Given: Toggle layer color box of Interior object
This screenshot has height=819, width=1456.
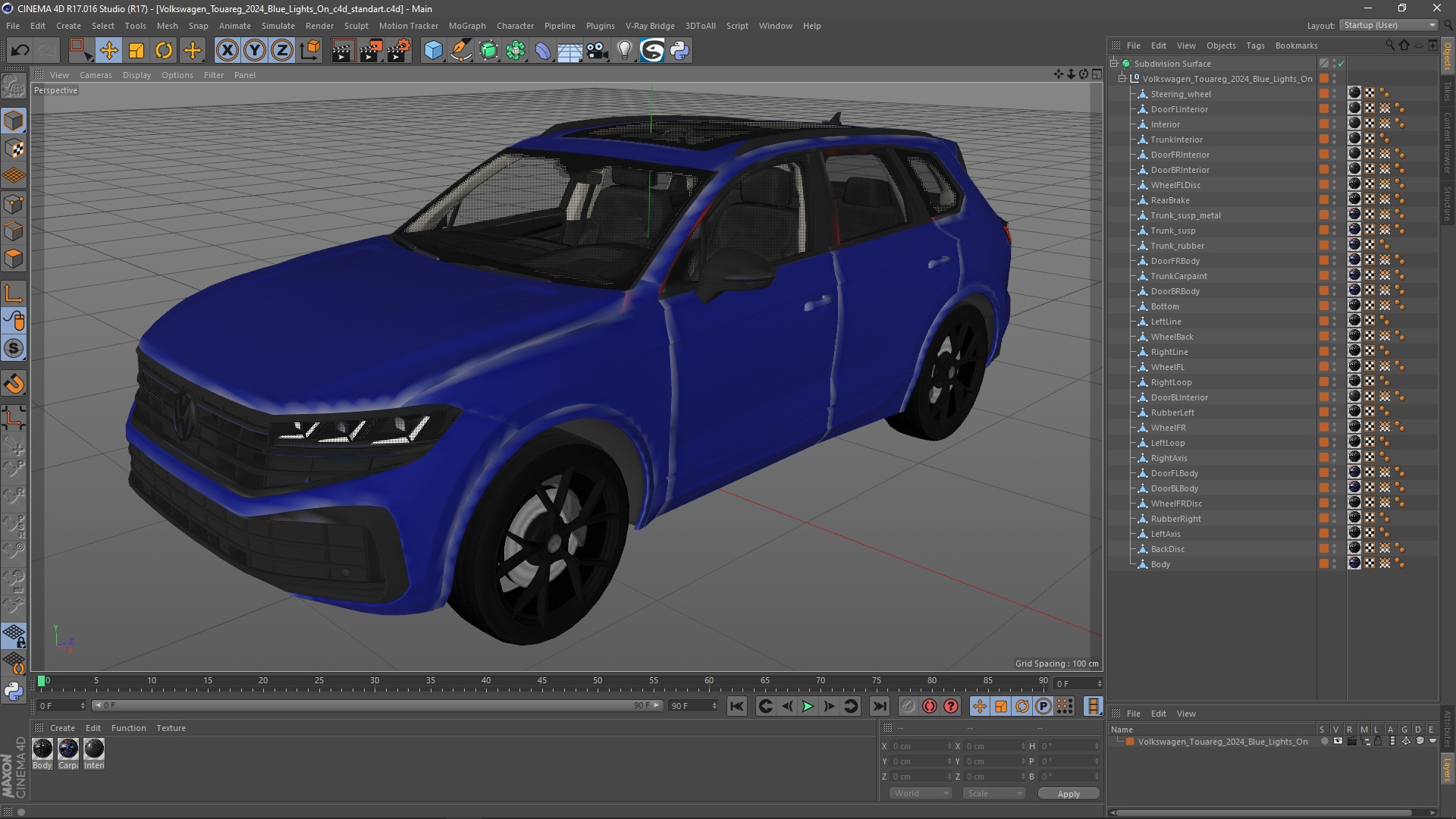Looking at the screenshot, I should point(1324,124).
